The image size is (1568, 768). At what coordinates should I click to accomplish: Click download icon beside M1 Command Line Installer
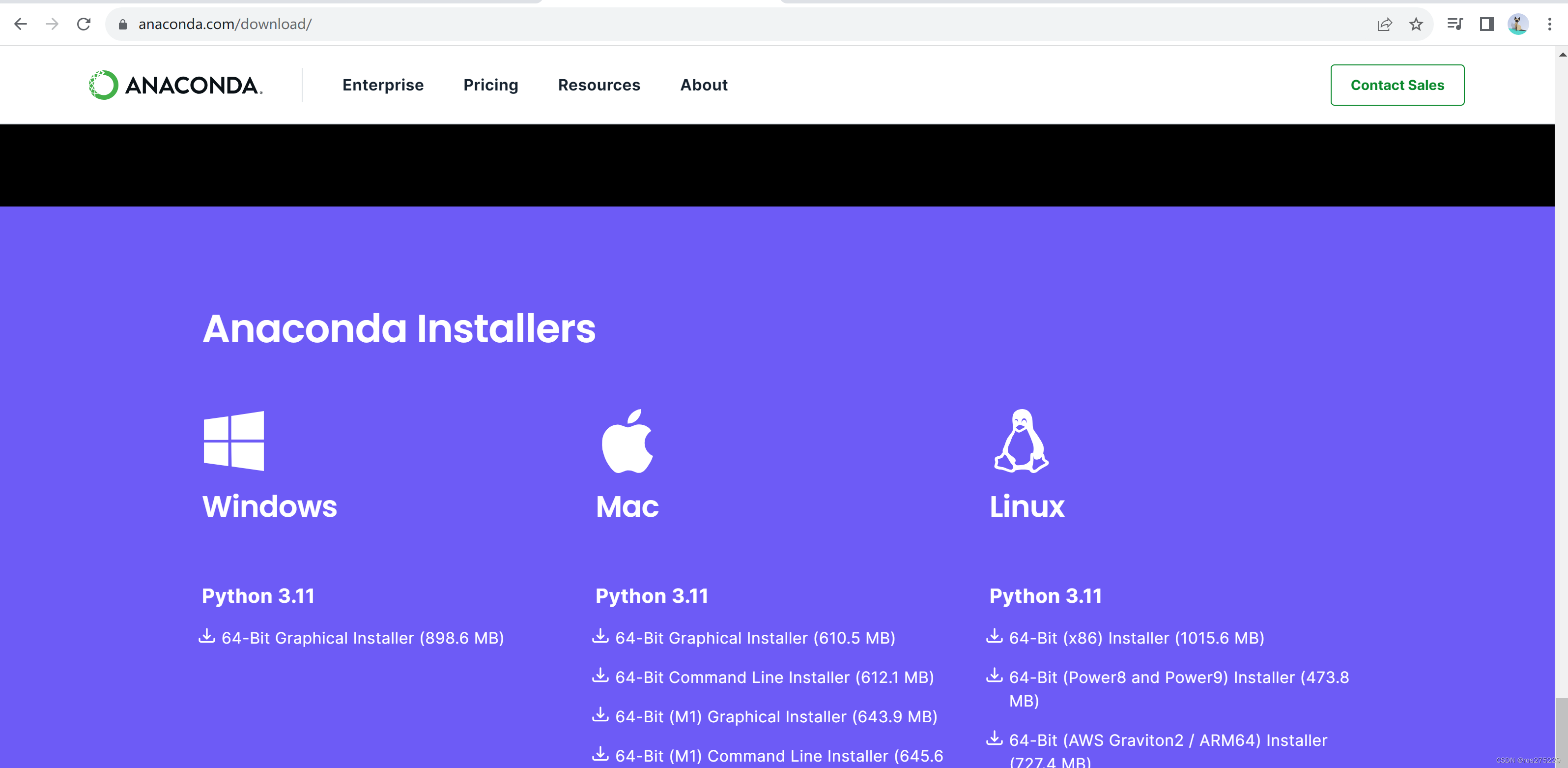600,754
